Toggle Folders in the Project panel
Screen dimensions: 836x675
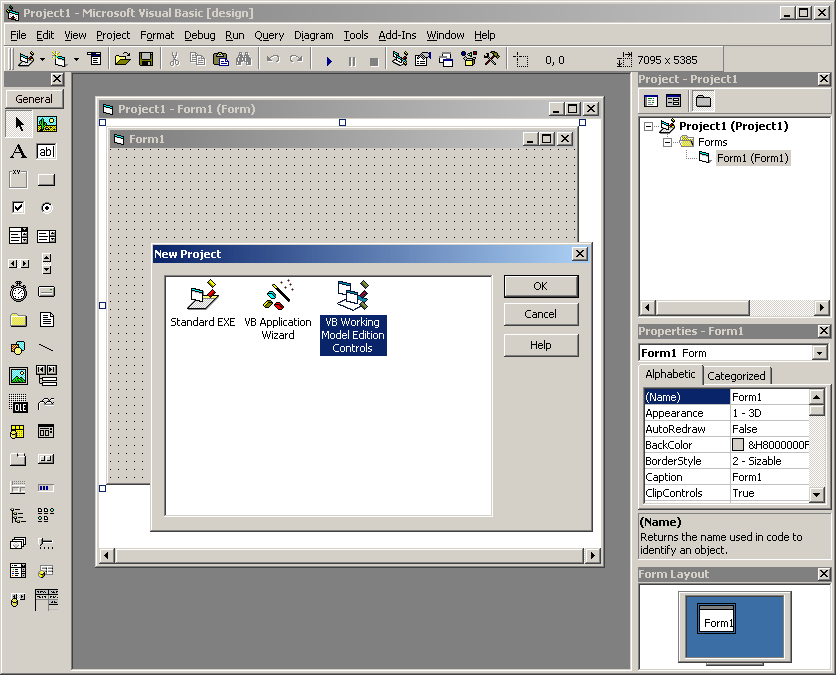click(703, 101)
